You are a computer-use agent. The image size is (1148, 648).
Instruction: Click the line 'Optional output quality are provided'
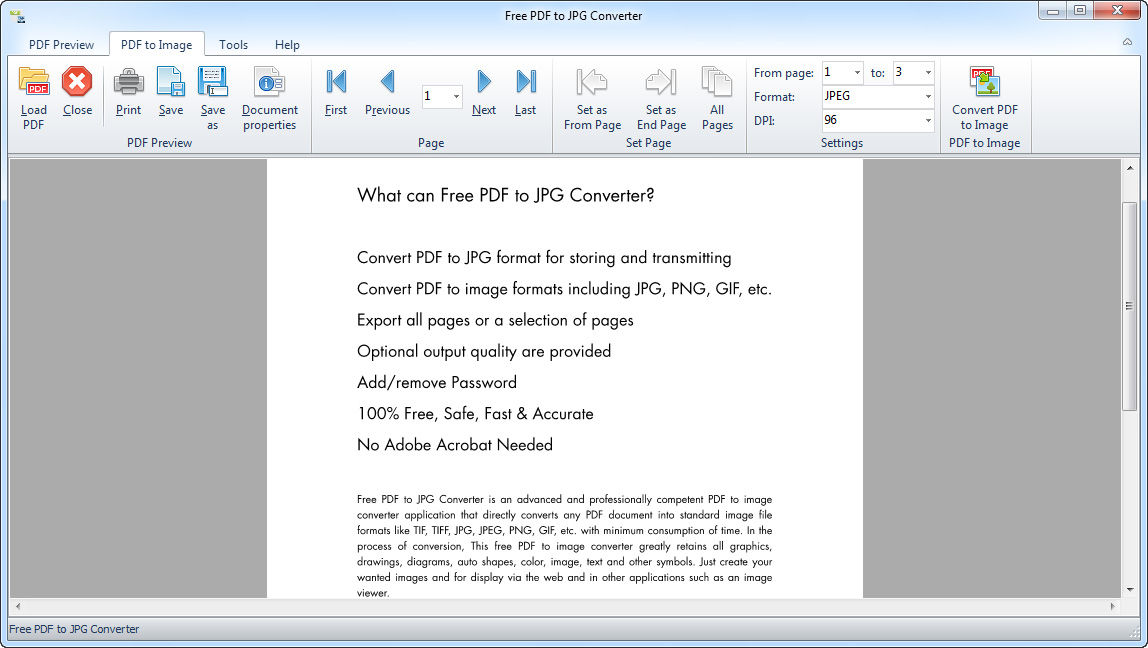pyautogui.click(x=484, y=351)
